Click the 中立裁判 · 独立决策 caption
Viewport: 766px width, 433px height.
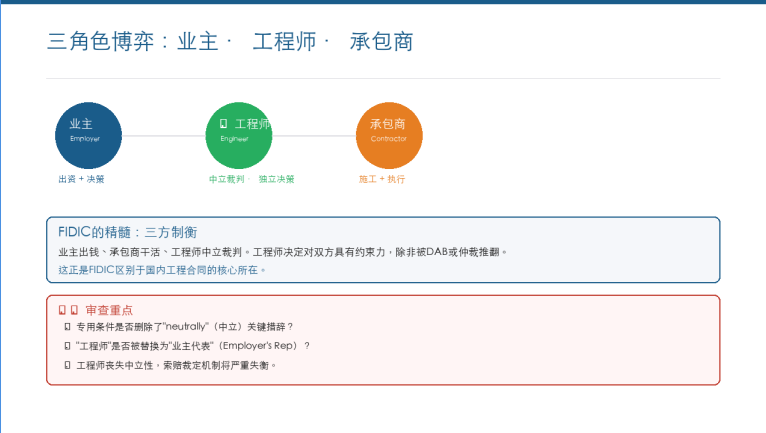(252, 179)
